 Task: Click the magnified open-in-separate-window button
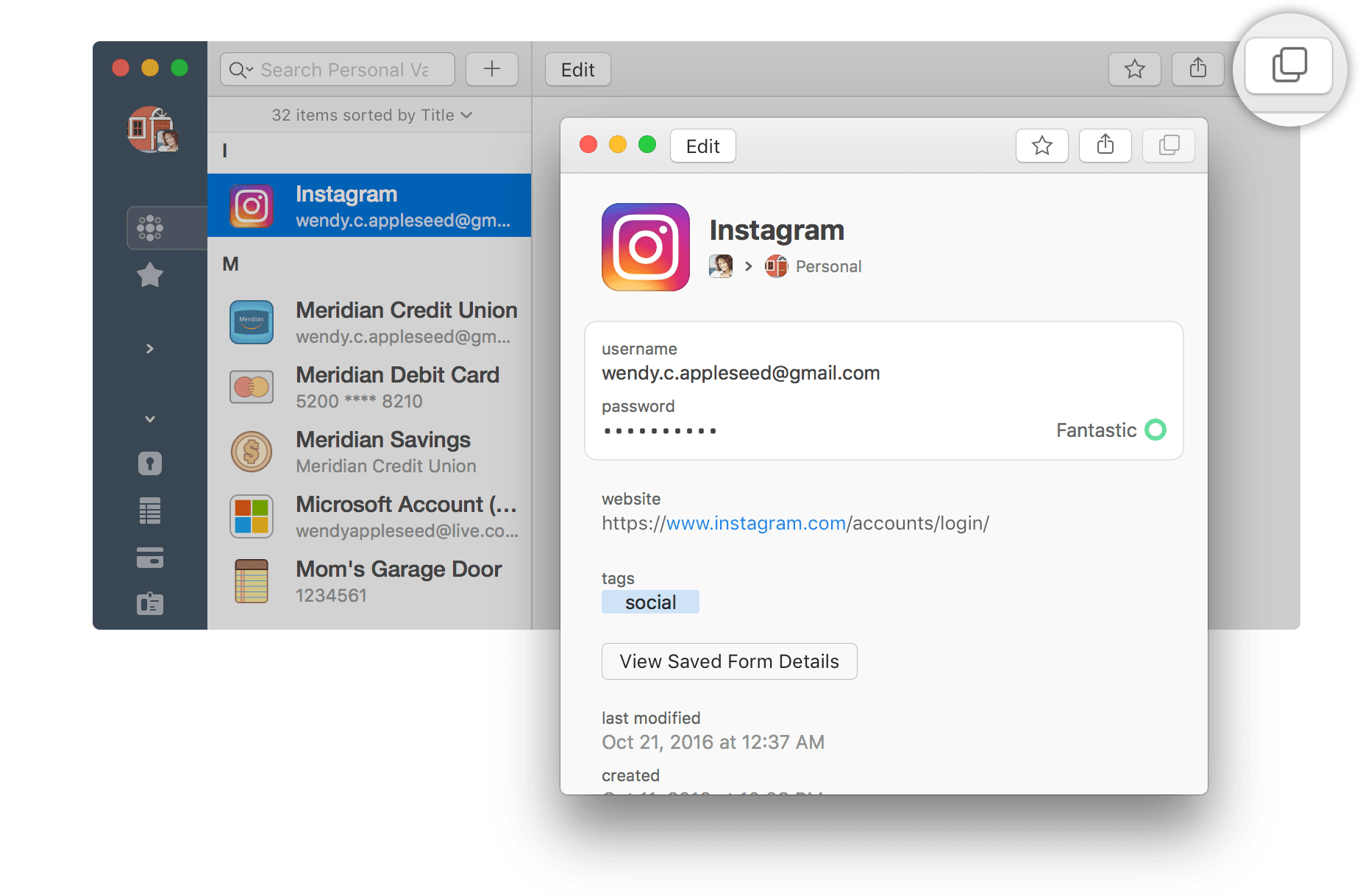pyautogui.click(x=1289, y=66)
